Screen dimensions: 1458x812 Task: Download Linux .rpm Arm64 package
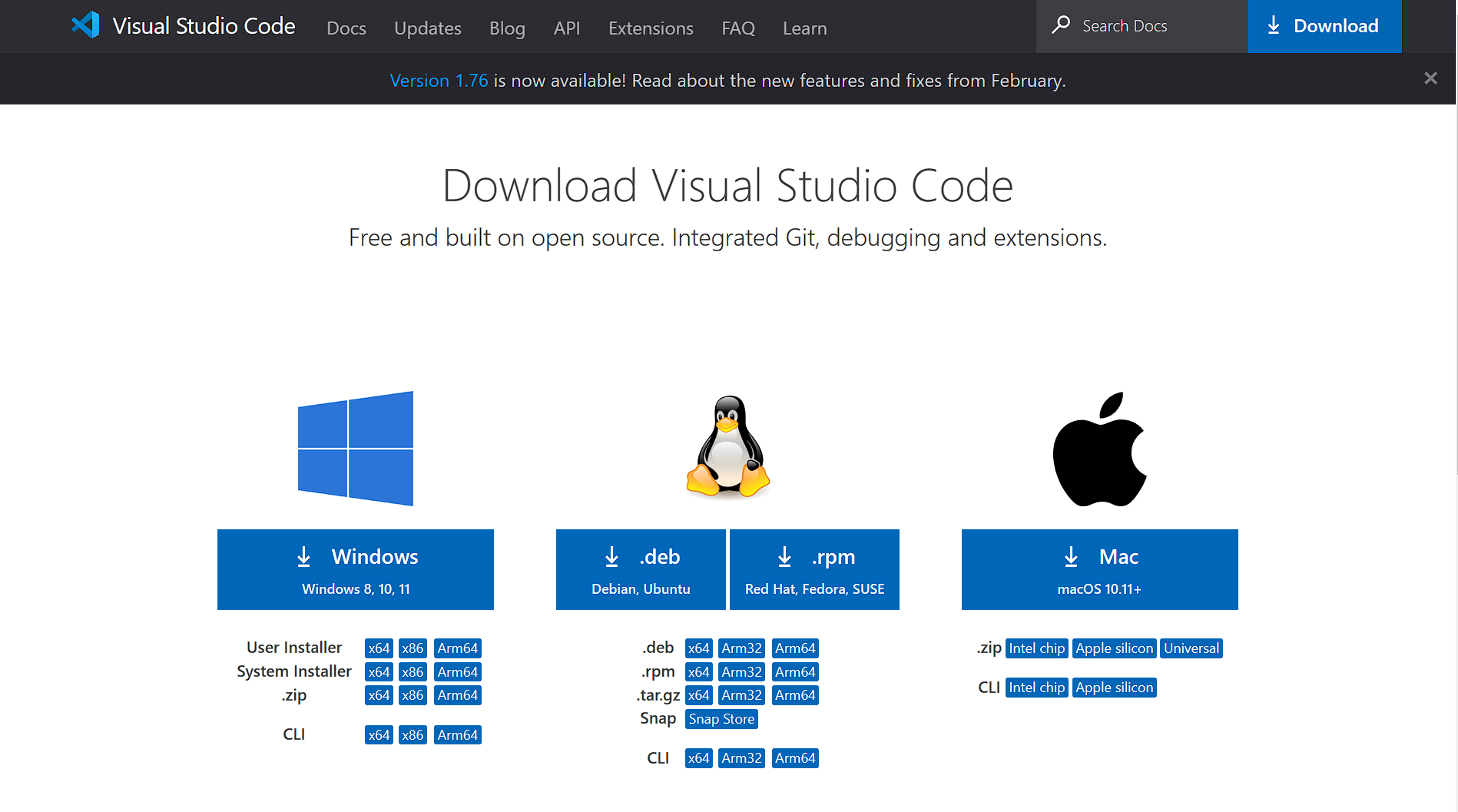click(795, 672)
